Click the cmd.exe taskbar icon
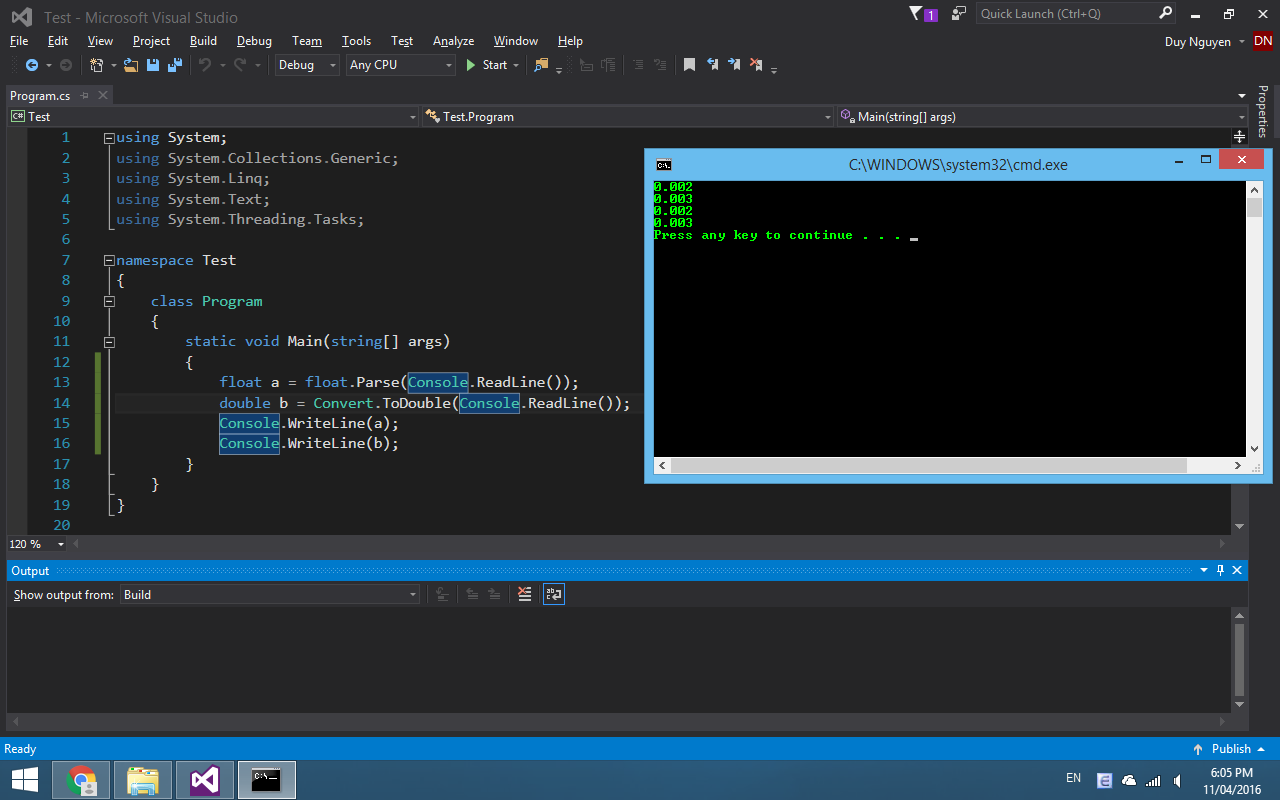Viewport: 1280px width, 800px height. click(x=266, y=779)
